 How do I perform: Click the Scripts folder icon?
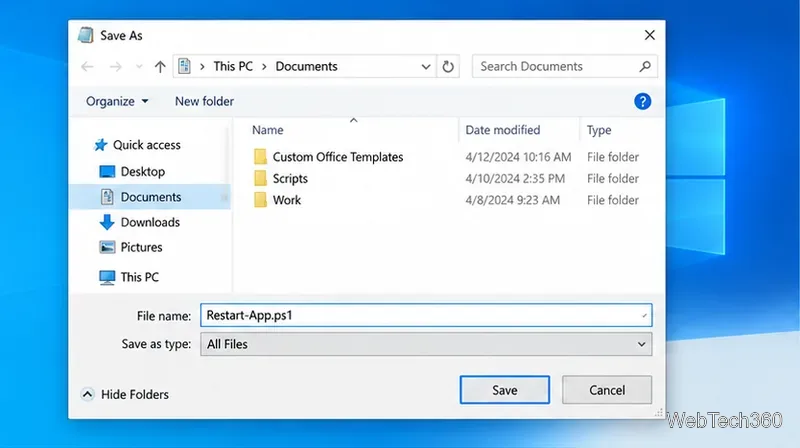[260, 178]
